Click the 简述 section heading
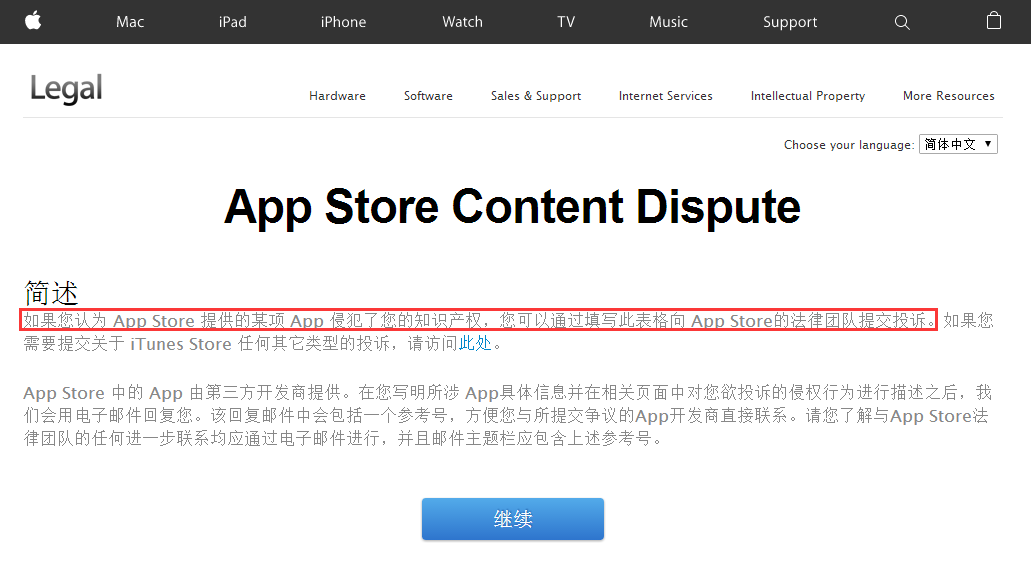The width and height of the screenshot is (1031, 566). (51, 293)
